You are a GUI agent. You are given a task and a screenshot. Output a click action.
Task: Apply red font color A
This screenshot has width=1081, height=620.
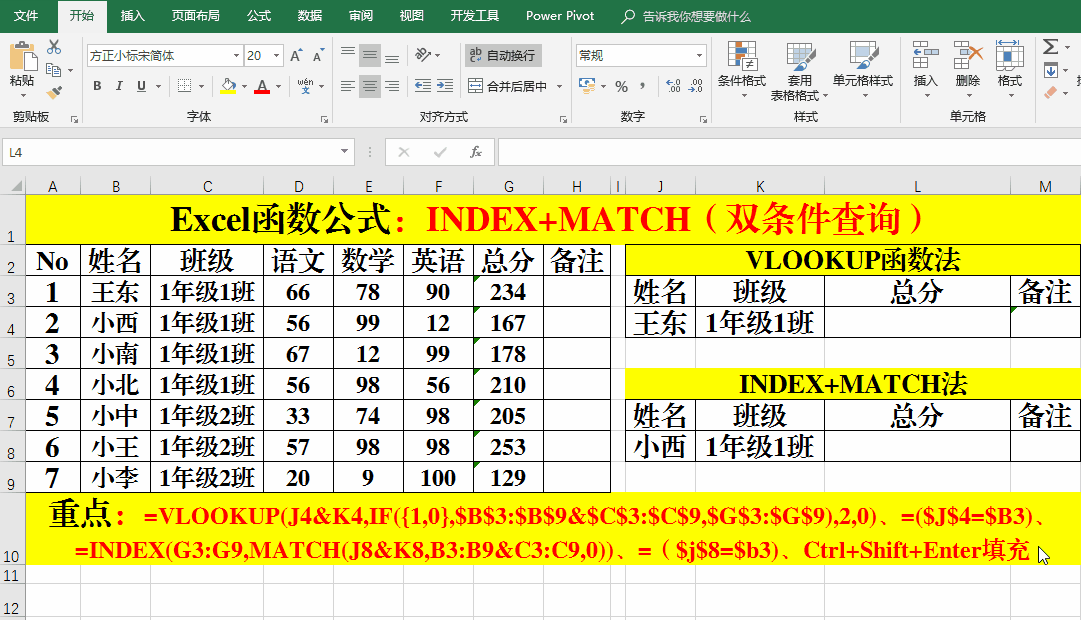(262, 86)
